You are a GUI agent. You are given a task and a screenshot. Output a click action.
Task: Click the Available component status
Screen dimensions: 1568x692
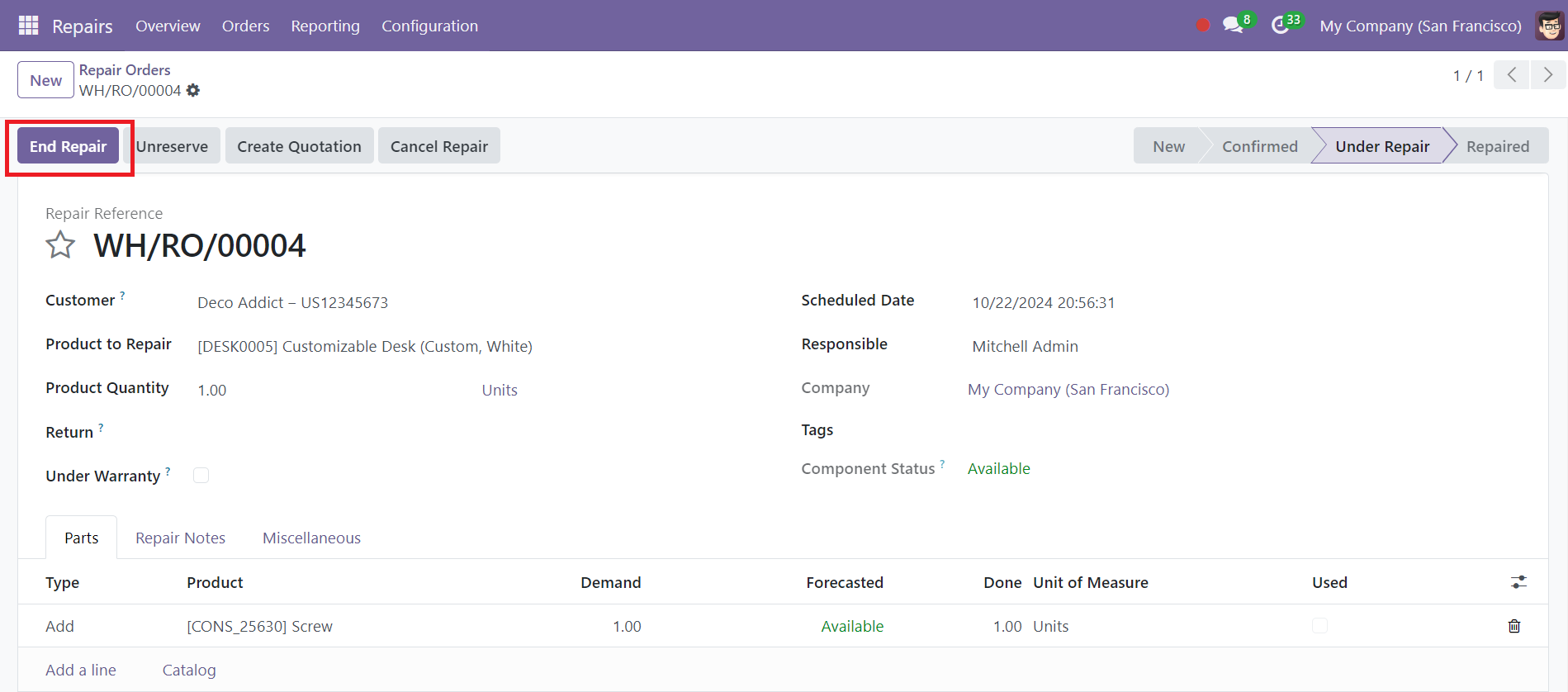pos(998,468)
